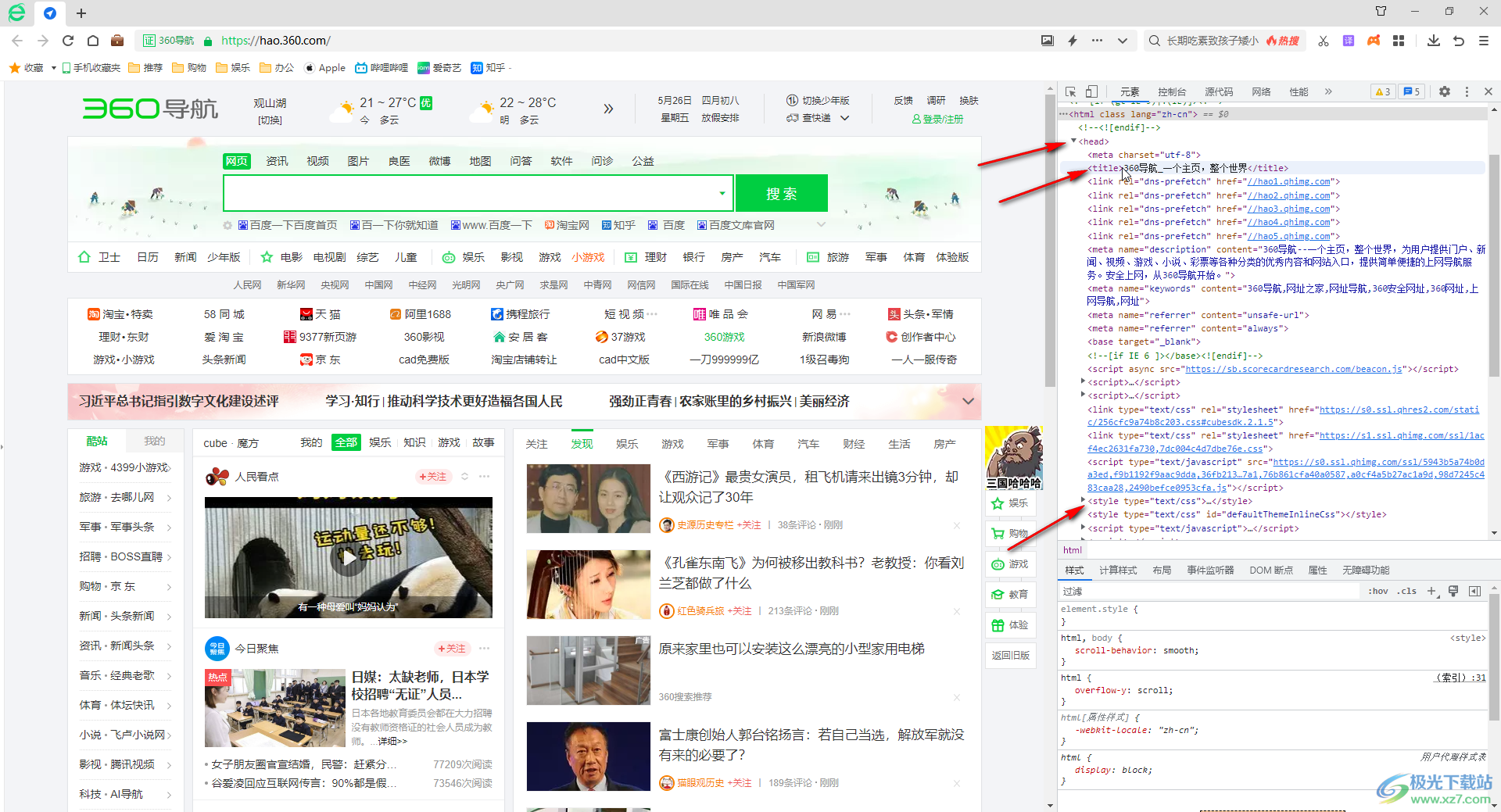Open the 计算样式 computed styles tab

pos(1118,570)
